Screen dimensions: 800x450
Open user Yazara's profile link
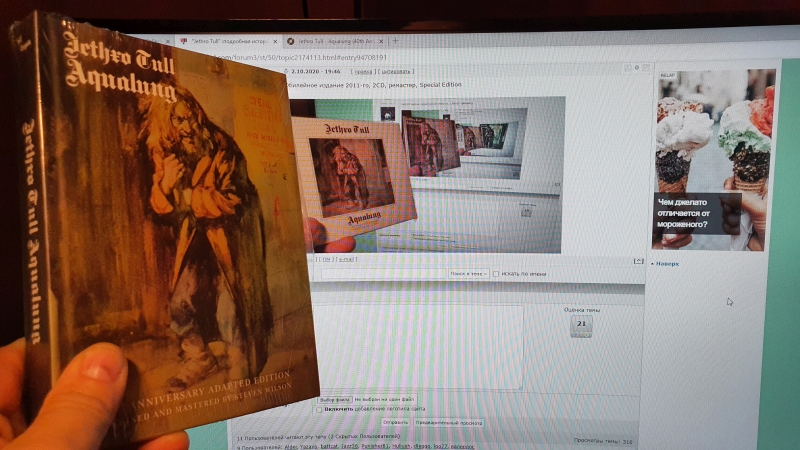308,446
